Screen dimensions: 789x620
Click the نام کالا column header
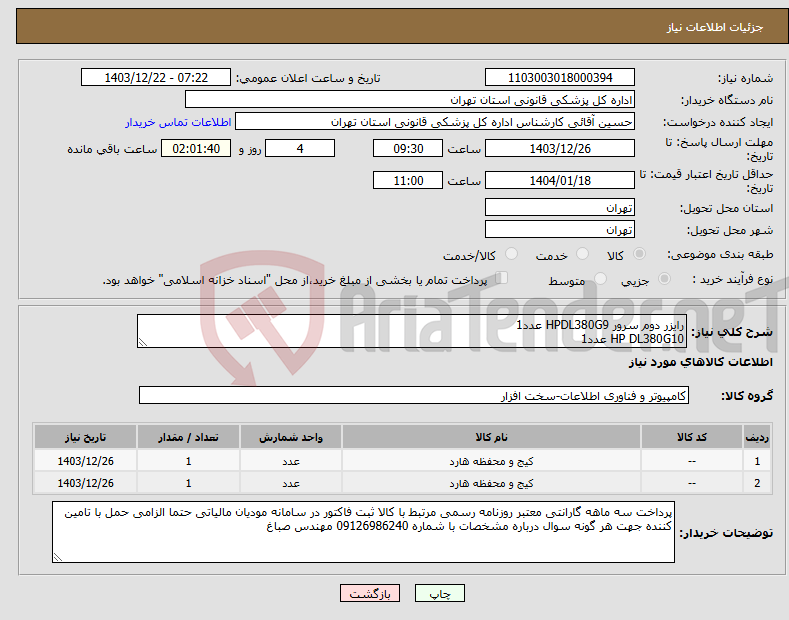click(491, 437)
